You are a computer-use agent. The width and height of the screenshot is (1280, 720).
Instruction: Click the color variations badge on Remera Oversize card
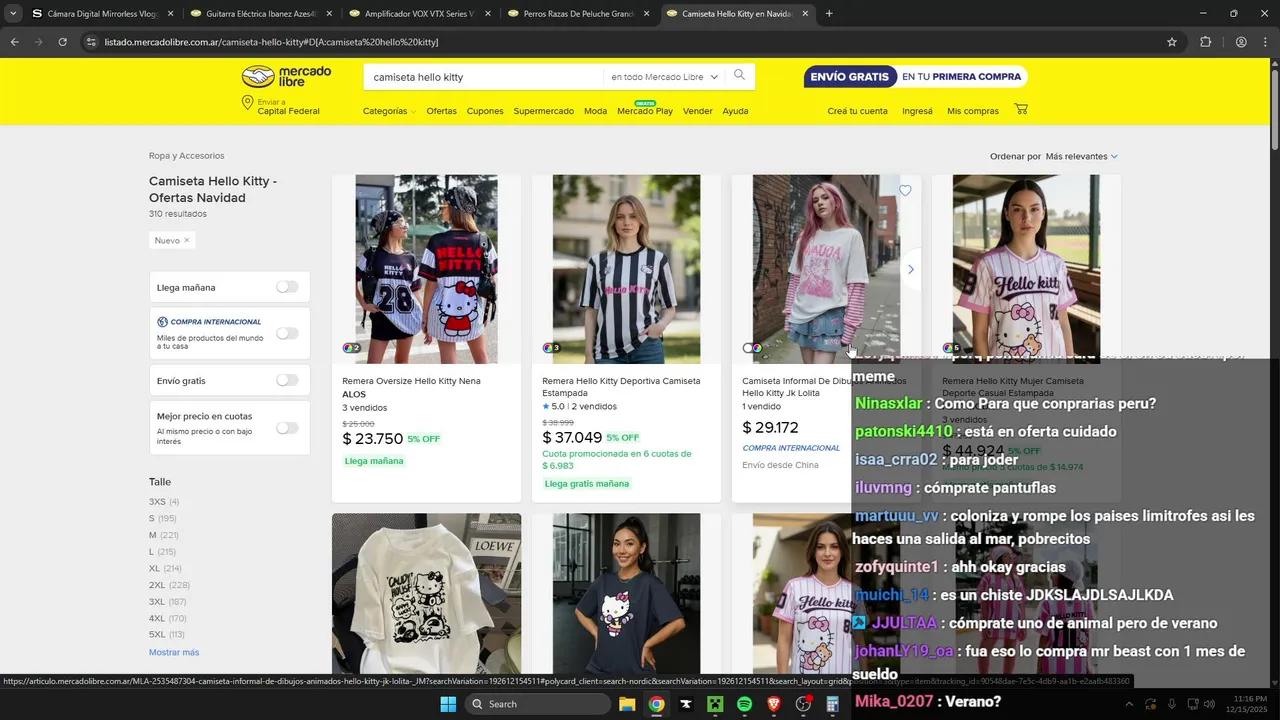pyautogui.click(x=351, y=348)
